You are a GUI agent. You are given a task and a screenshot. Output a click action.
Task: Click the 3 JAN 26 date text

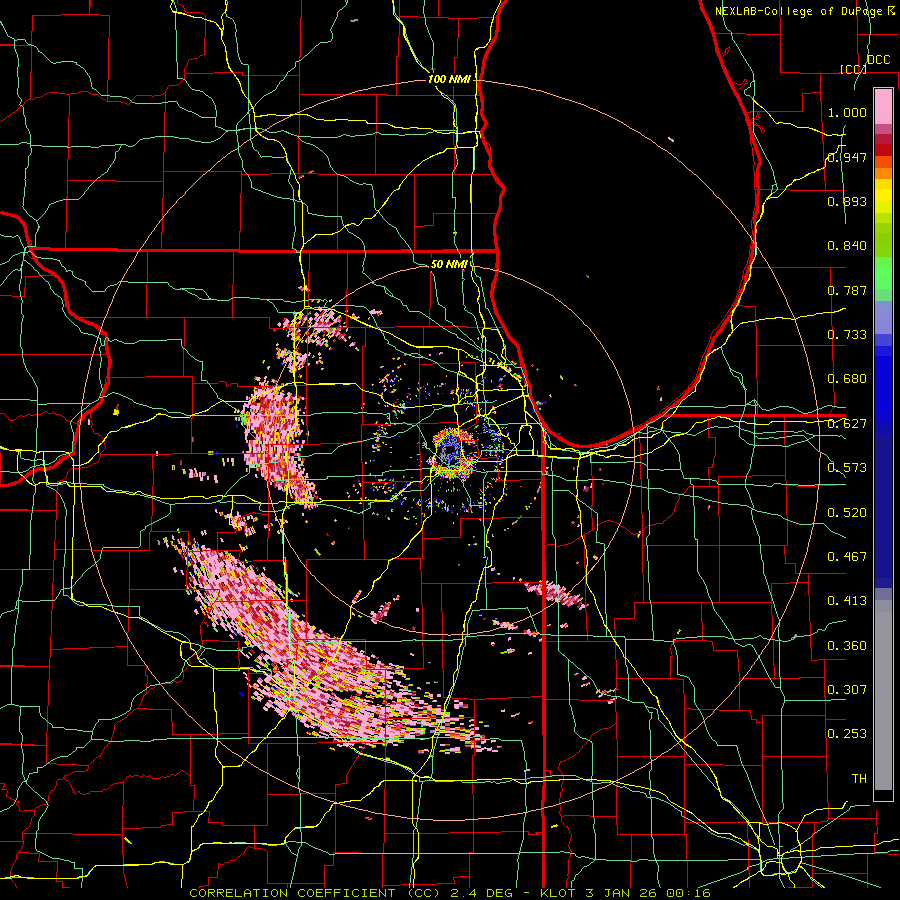click(x=620, y=893)
